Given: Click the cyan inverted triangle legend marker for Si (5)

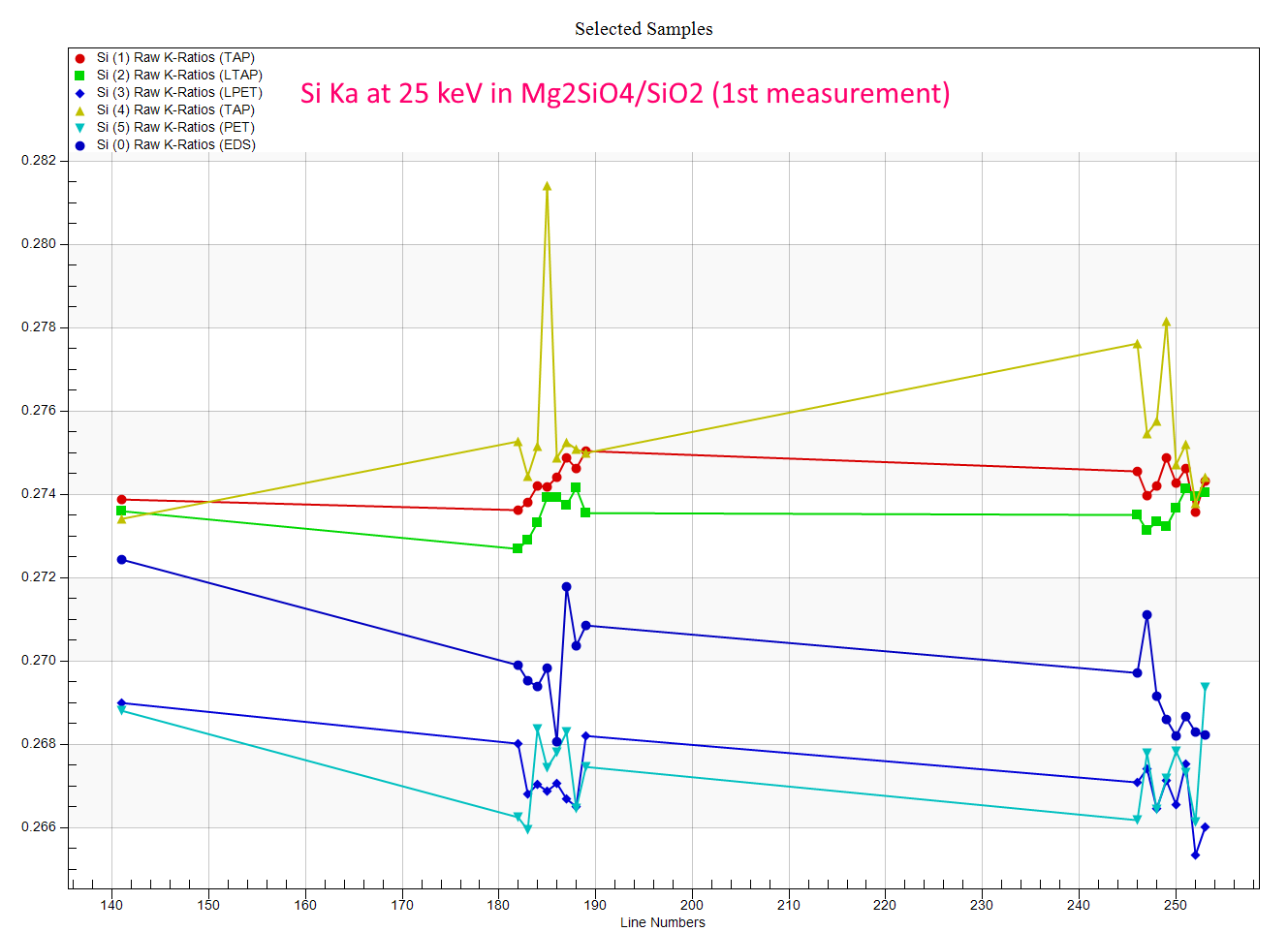Looking at the screenshot, I should pyautogui.click(x=79, y=128).
